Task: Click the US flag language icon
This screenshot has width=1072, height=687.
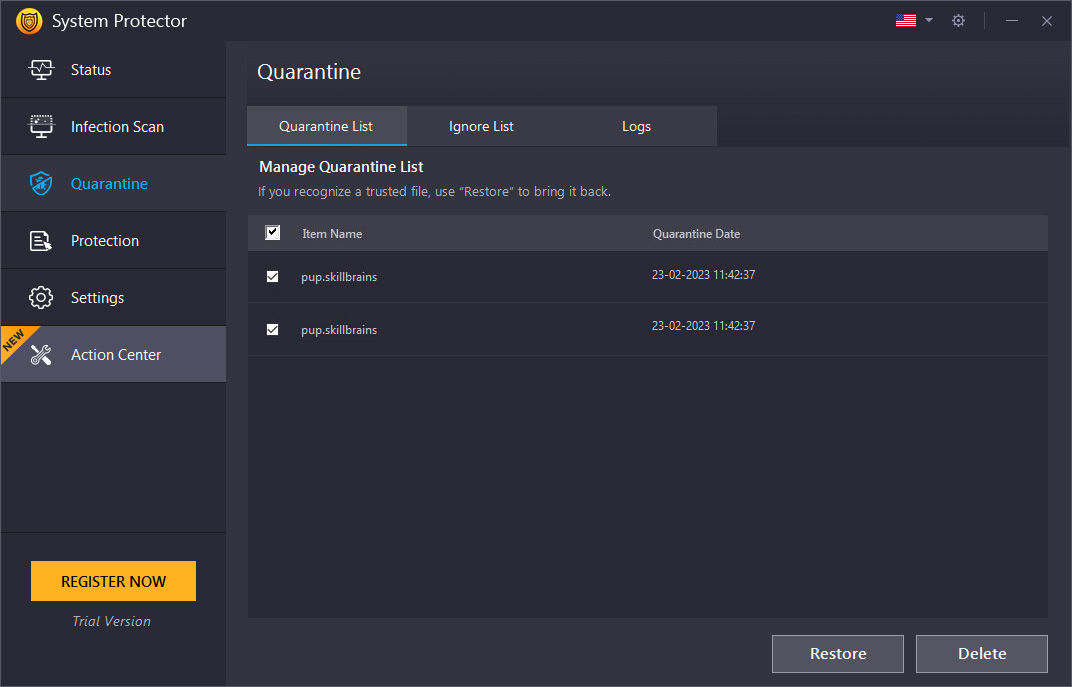Action: pyautogui.click(x=905, y=19)
